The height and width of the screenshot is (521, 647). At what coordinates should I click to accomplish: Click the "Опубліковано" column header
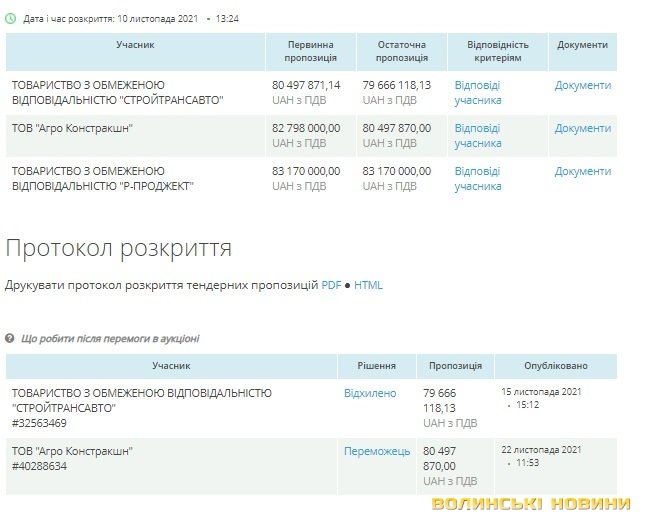556,367
